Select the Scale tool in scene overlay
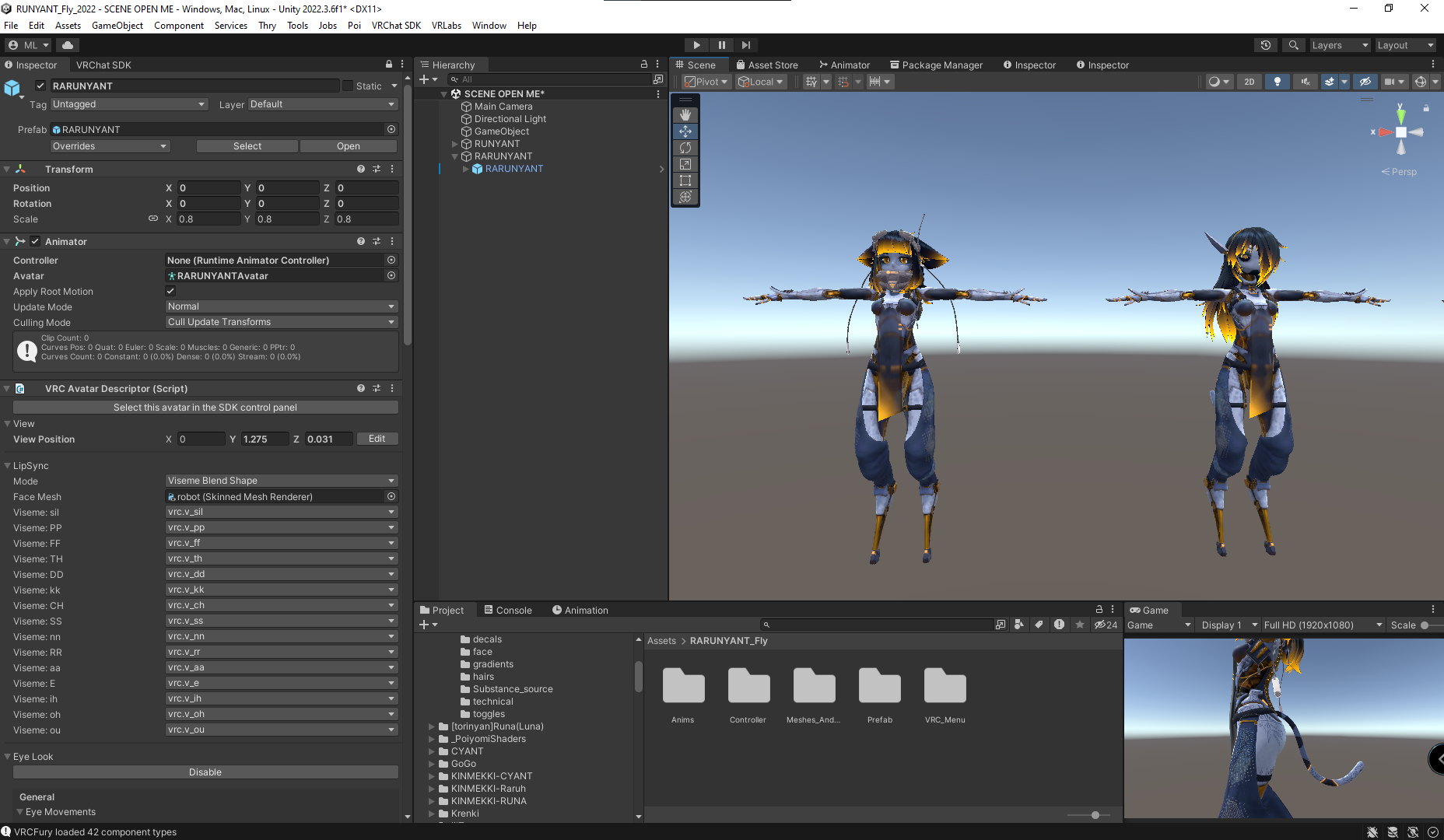 coord(685,164)
